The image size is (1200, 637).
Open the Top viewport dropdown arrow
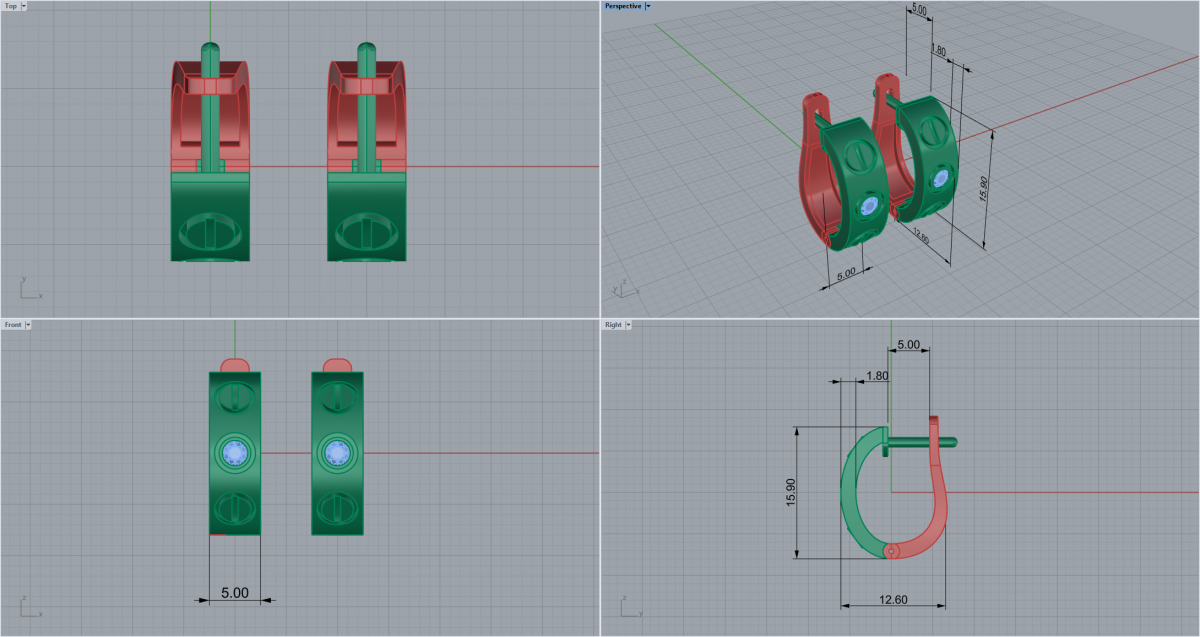pyautogui.click(x=24, y=6)
